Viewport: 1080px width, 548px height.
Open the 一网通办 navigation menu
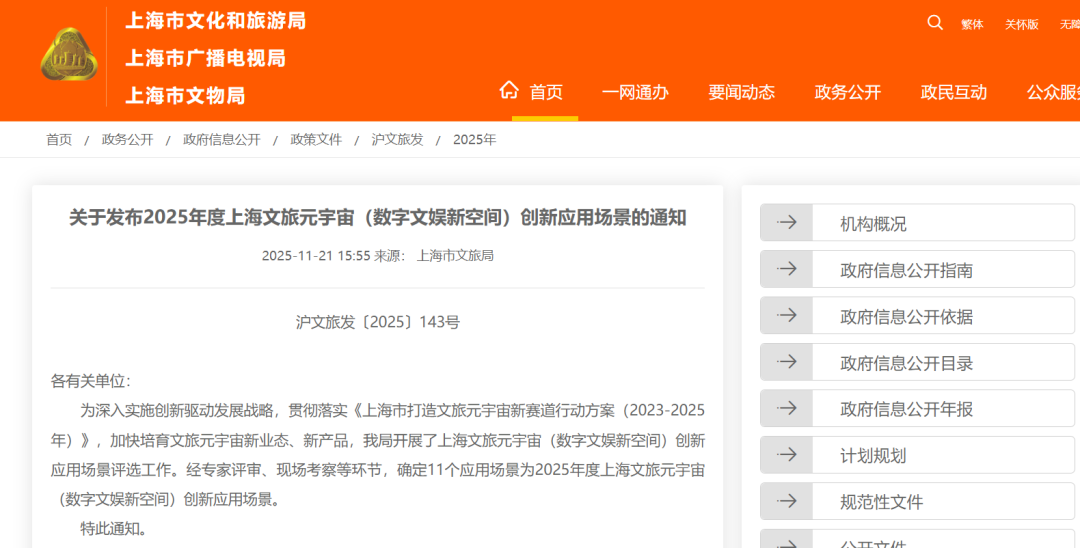(x=635, y=92)
